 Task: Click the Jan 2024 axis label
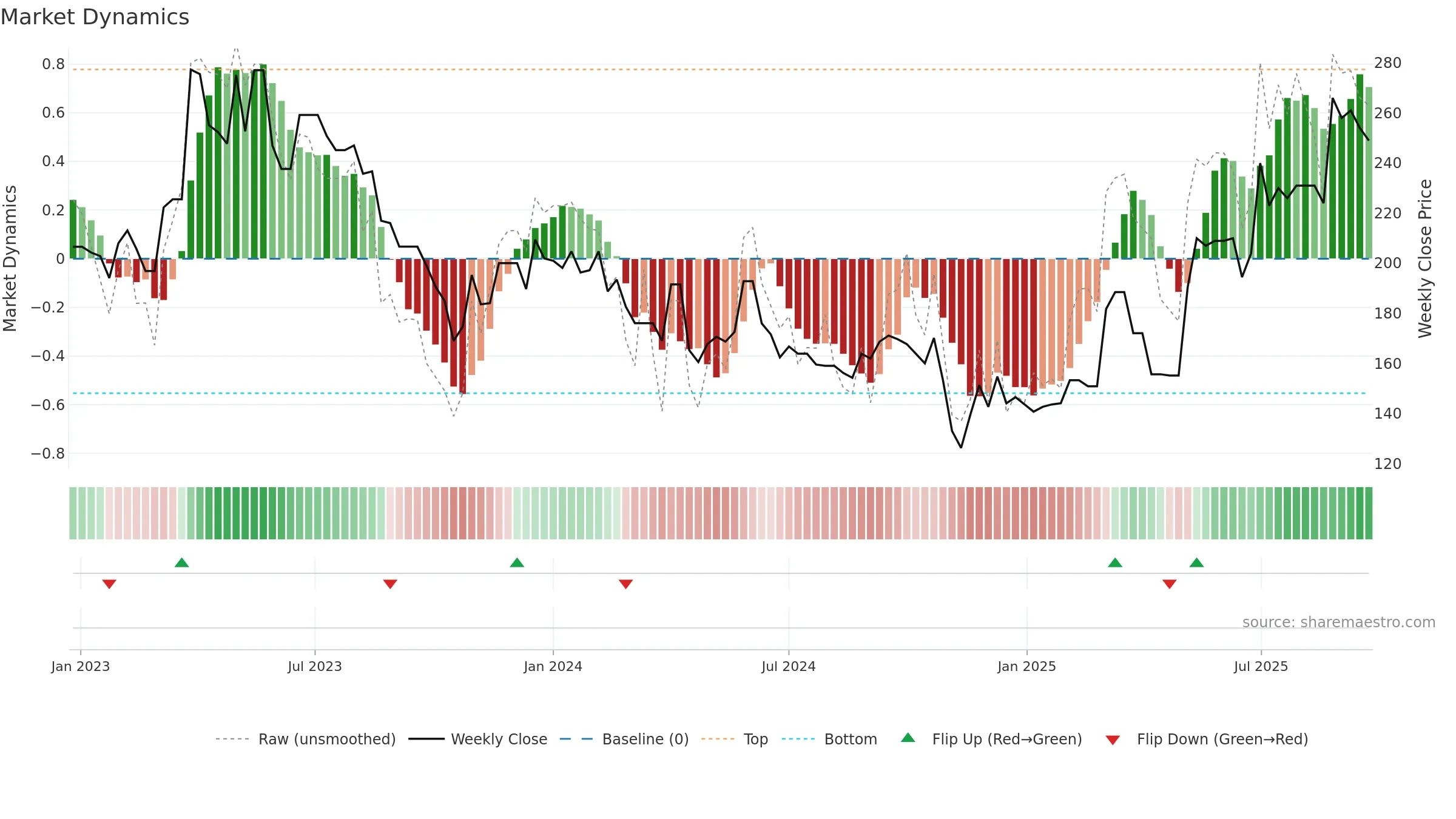pyautogui.click(x=553, y=666)
